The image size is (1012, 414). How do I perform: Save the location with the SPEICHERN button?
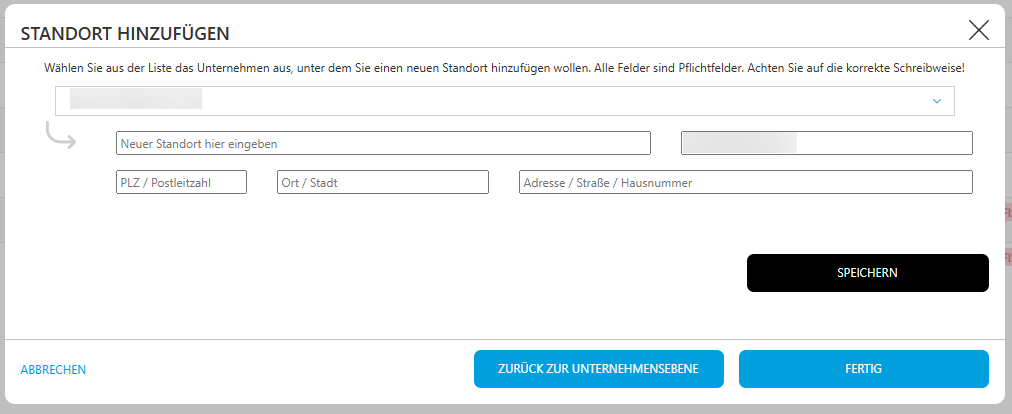click(x=867, y=273)
